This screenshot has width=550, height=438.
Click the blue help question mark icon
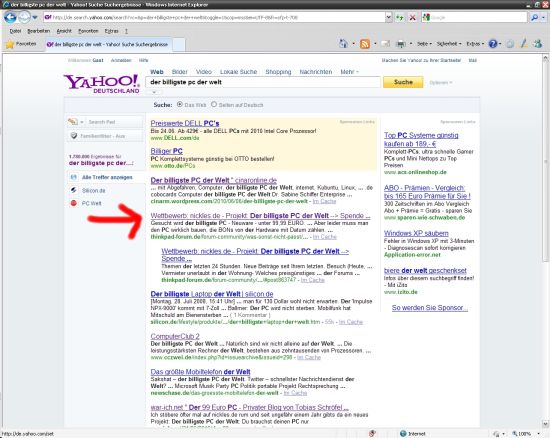[x=493, y=44]
